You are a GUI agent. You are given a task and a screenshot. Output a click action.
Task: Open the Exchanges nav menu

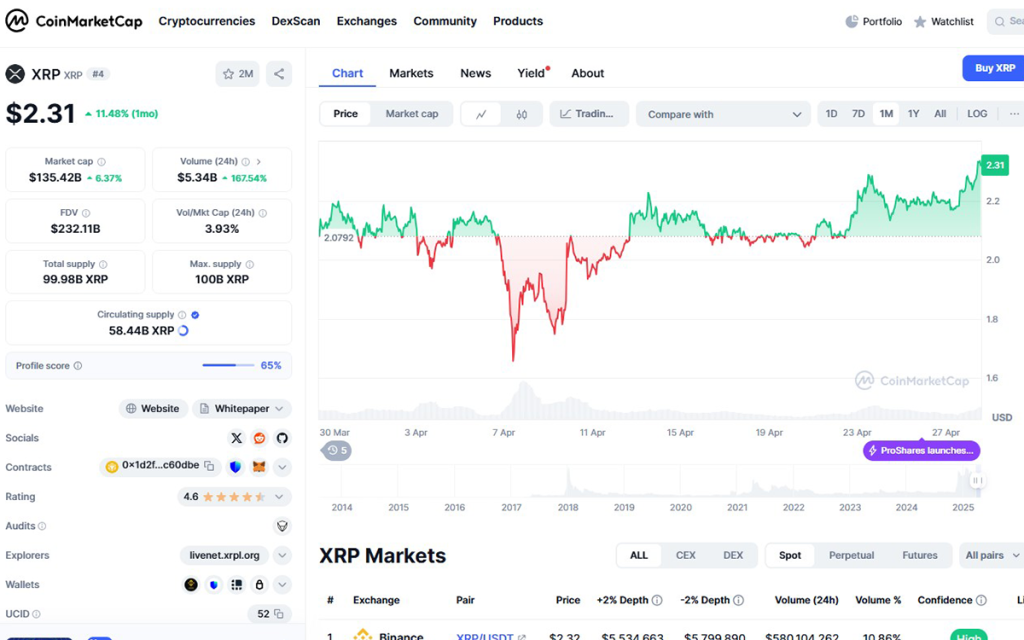coord(366,21)
